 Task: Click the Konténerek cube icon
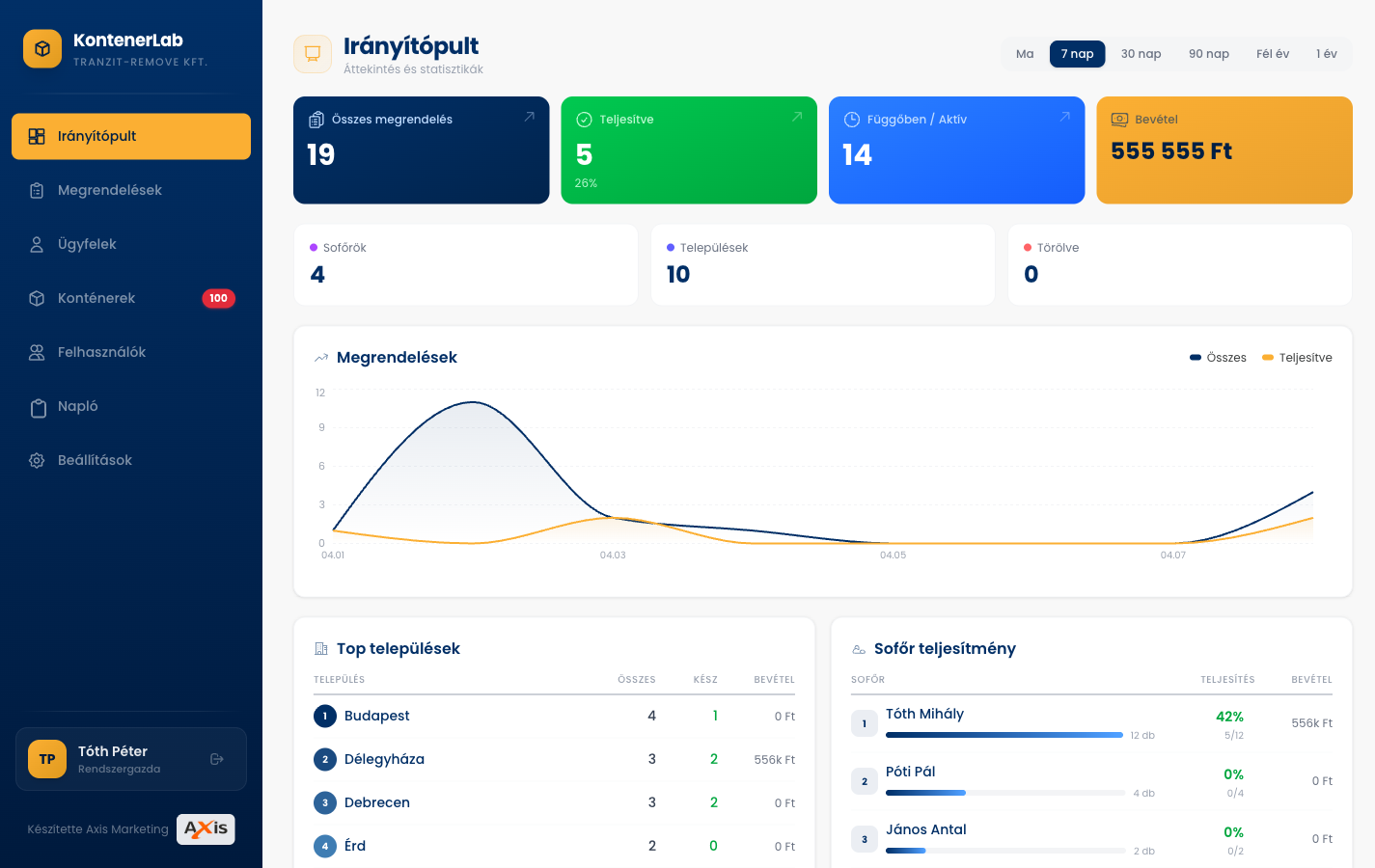37,299
